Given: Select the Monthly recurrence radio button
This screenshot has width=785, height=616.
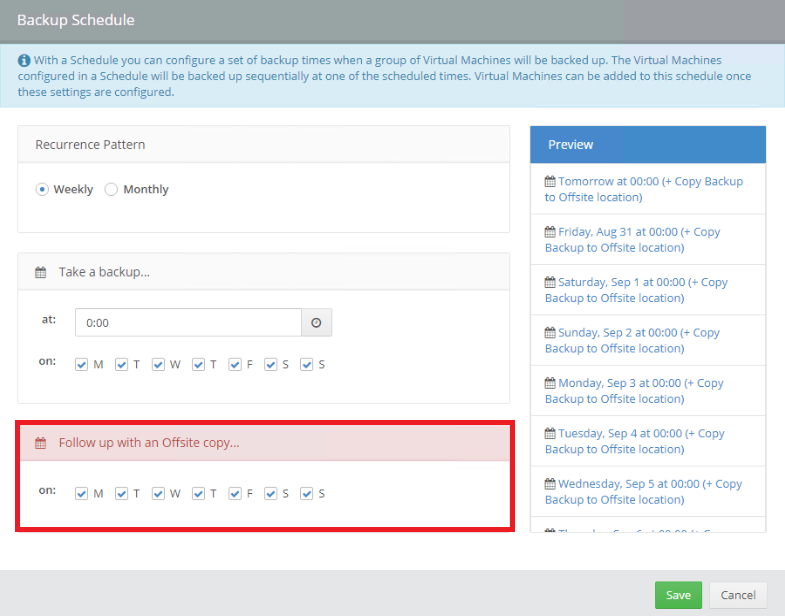Looking at the screenshot, I should [111, 190].
